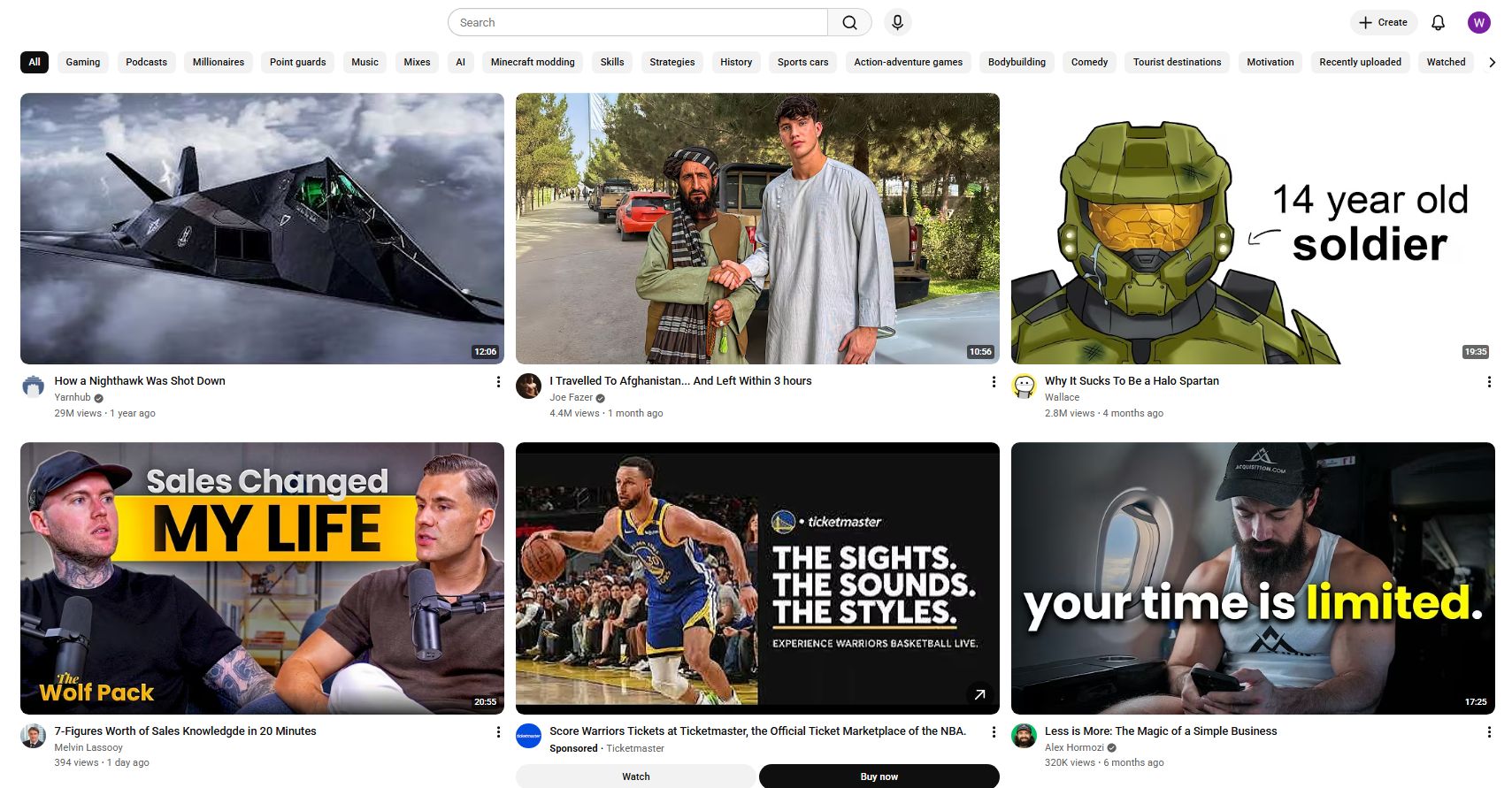Click the search magnifier button

click(x=849, y=22)
